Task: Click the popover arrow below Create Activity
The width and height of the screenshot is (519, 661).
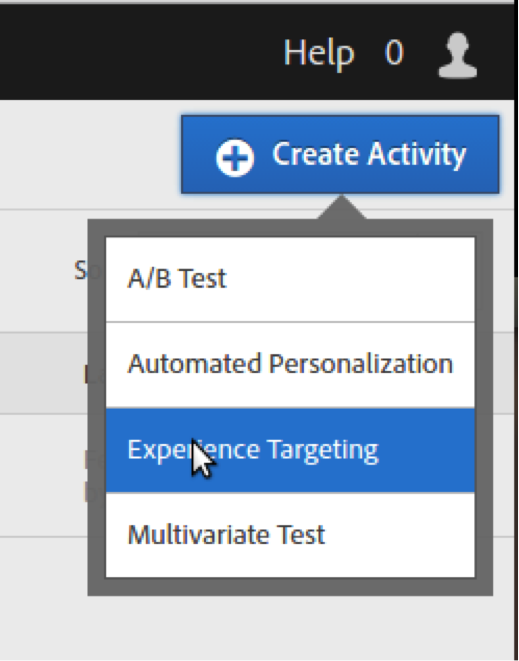Action: click(342, 207)
